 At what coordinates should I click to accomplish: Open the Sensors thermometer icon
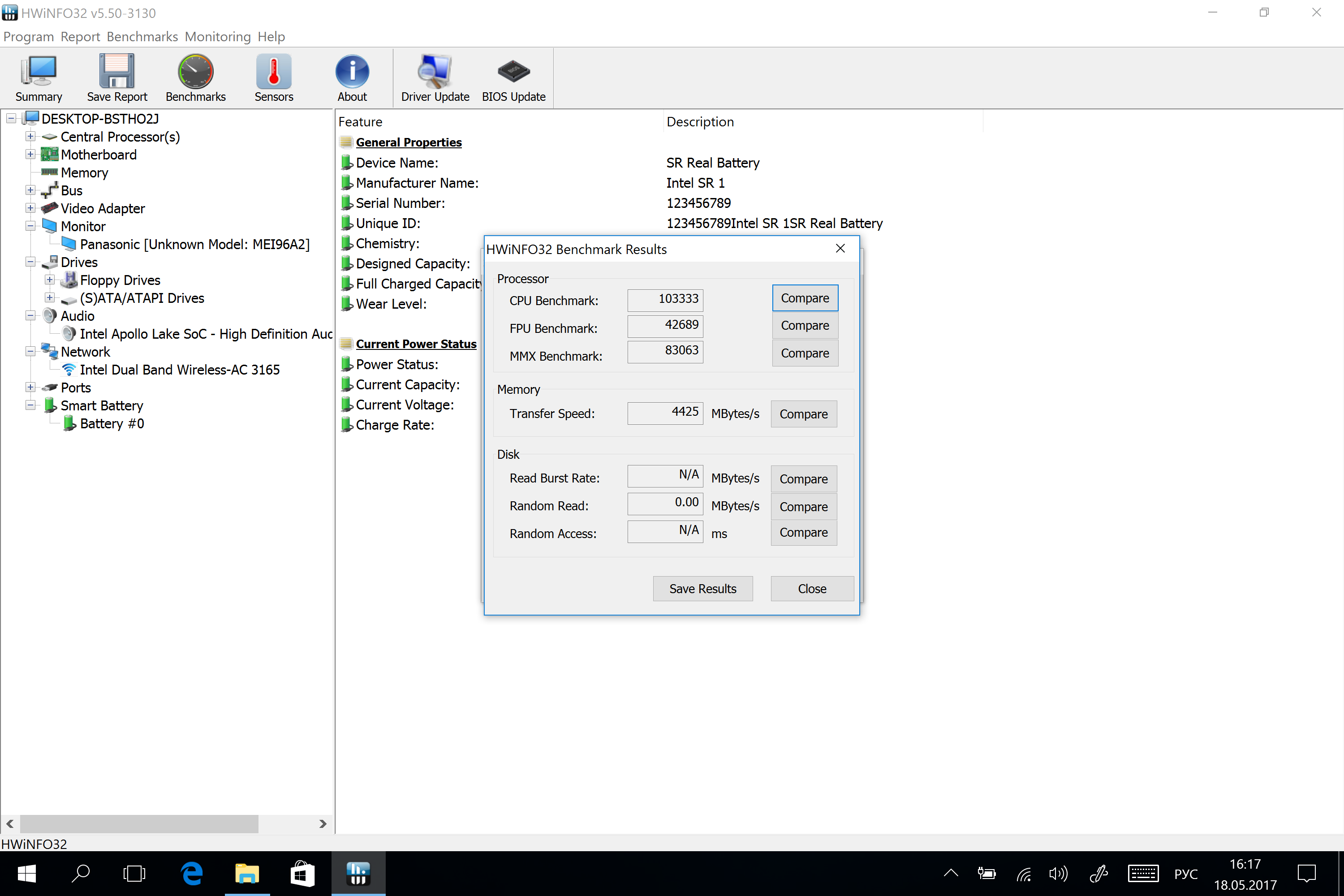click(x=274, y=71)
